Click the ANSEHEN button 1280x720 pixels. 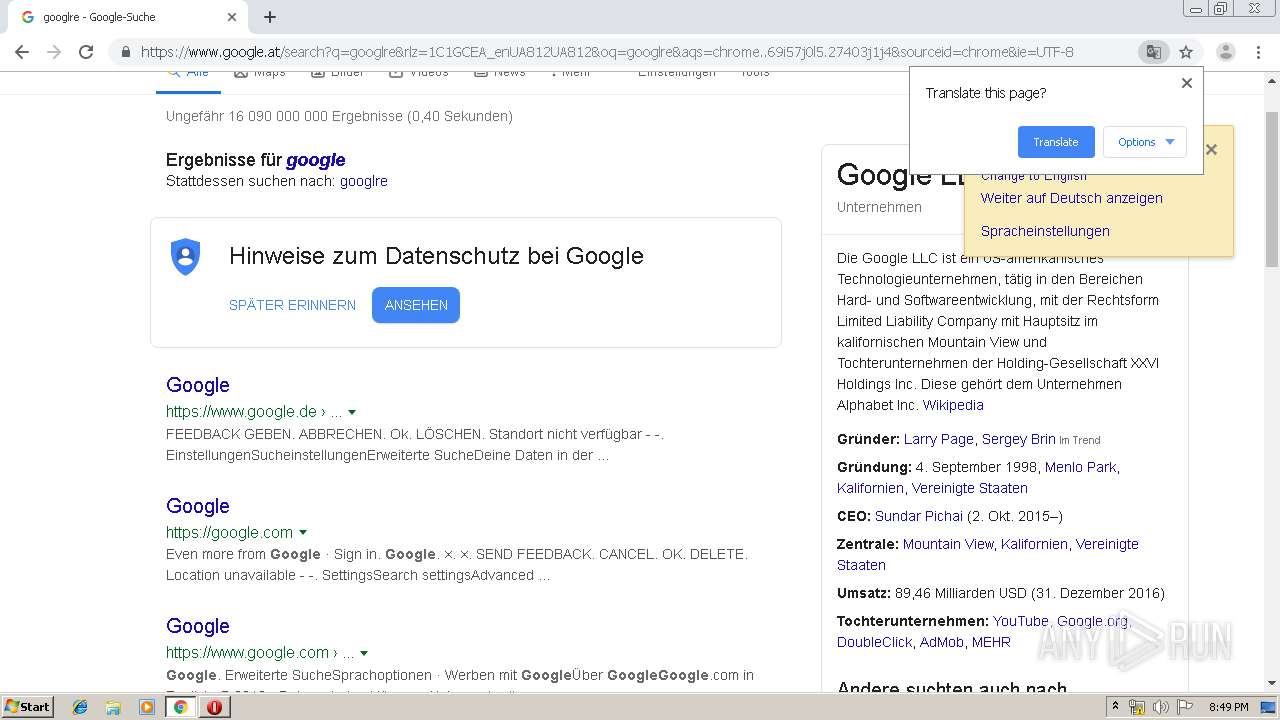tap(416, 305)
